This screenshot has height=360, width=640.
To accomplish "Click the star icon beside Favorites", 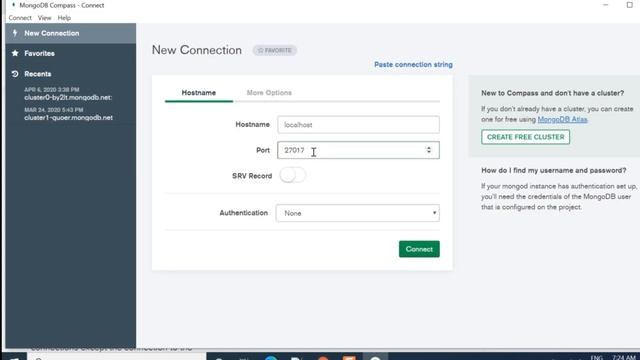I will point(15,53).
